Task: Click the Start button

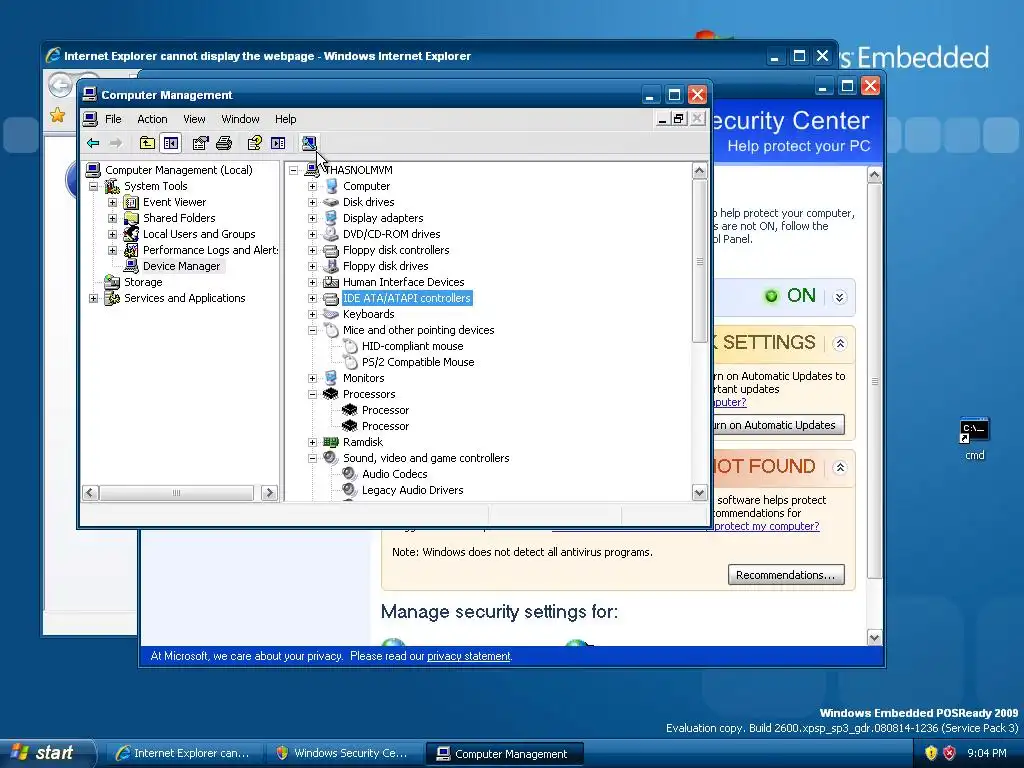Action: (47, 753)
